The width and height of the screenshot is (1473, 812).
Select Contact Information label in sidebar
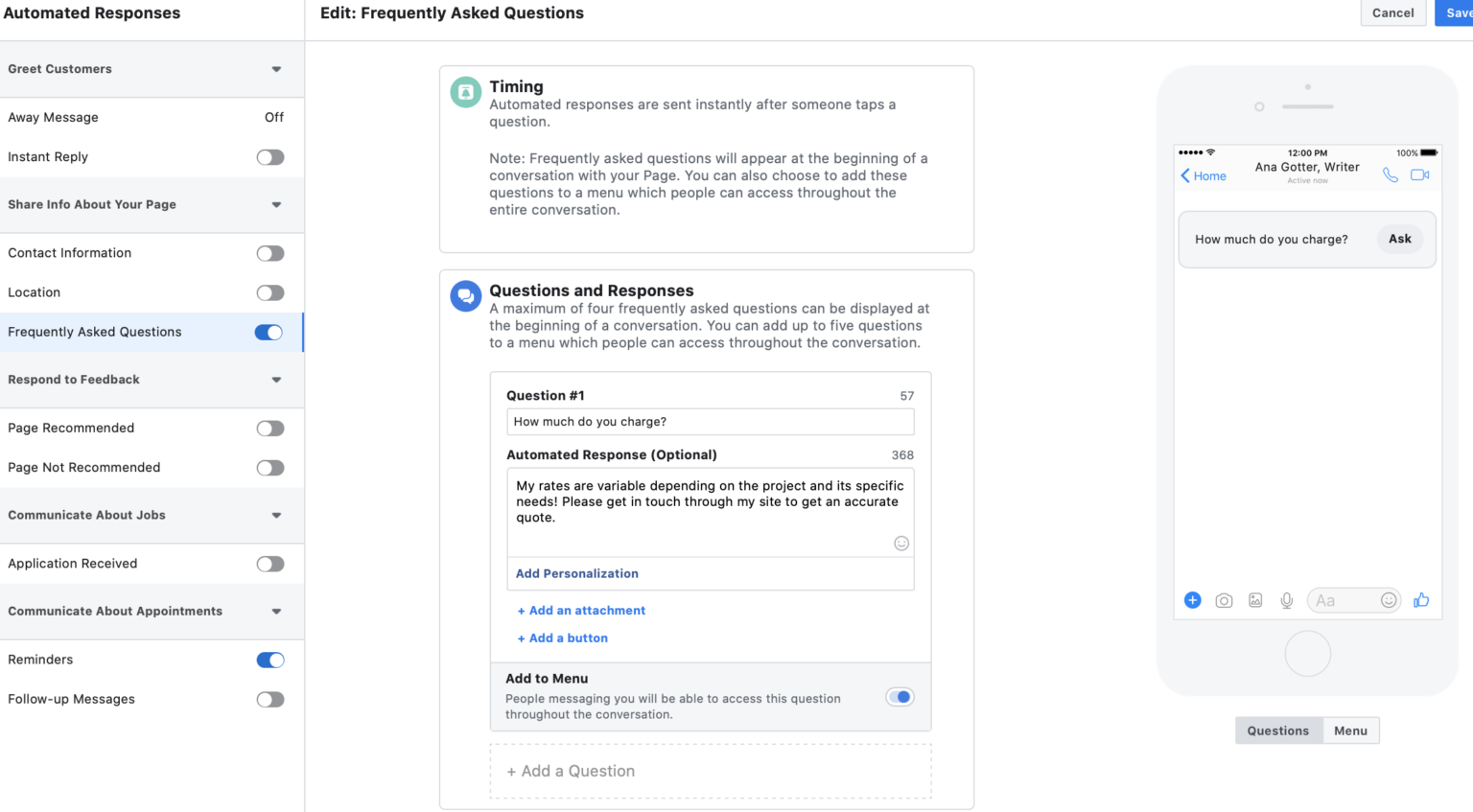click(70, 253)
